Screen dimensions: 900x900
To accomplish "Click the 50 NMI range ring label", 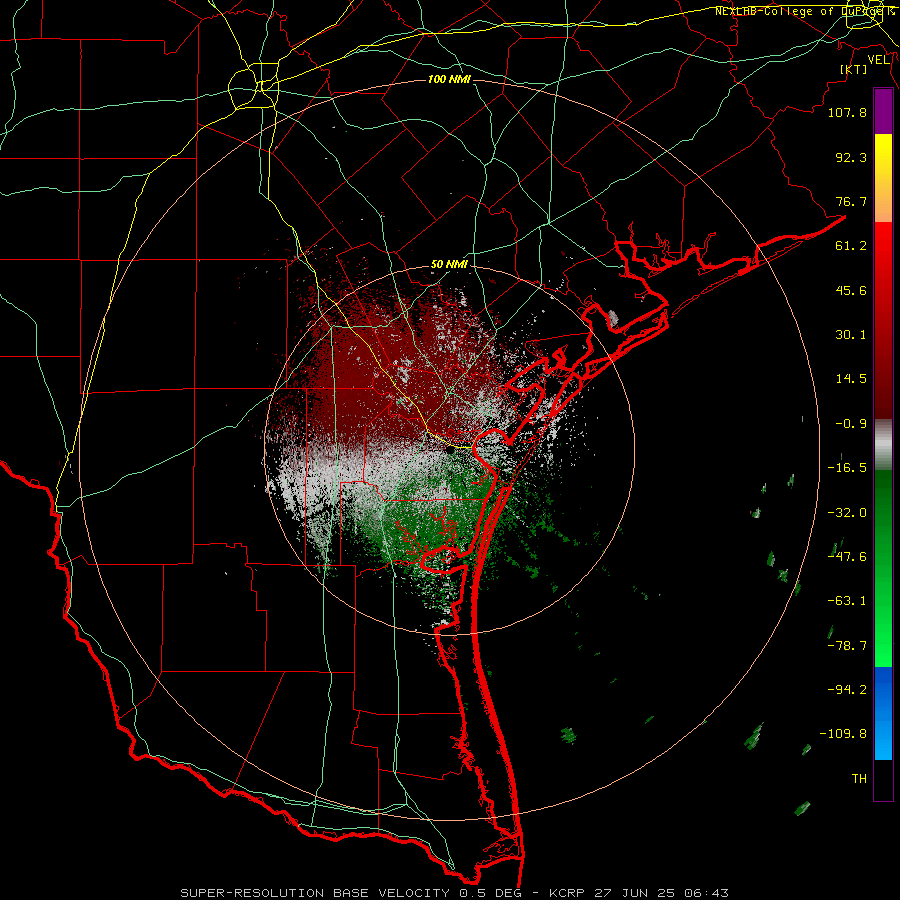I will pyautogui.click(x=449, y=265).
